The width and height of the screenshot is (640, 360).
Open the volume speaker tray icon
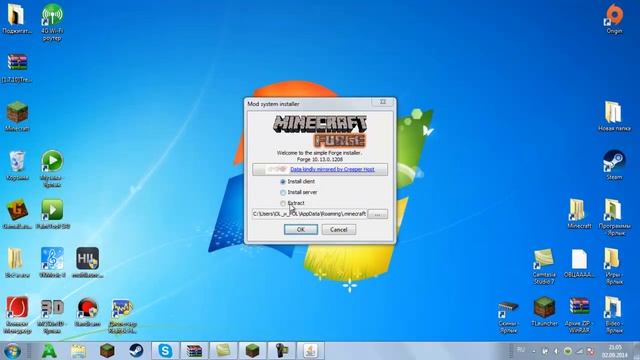click(x=556, y=351)
